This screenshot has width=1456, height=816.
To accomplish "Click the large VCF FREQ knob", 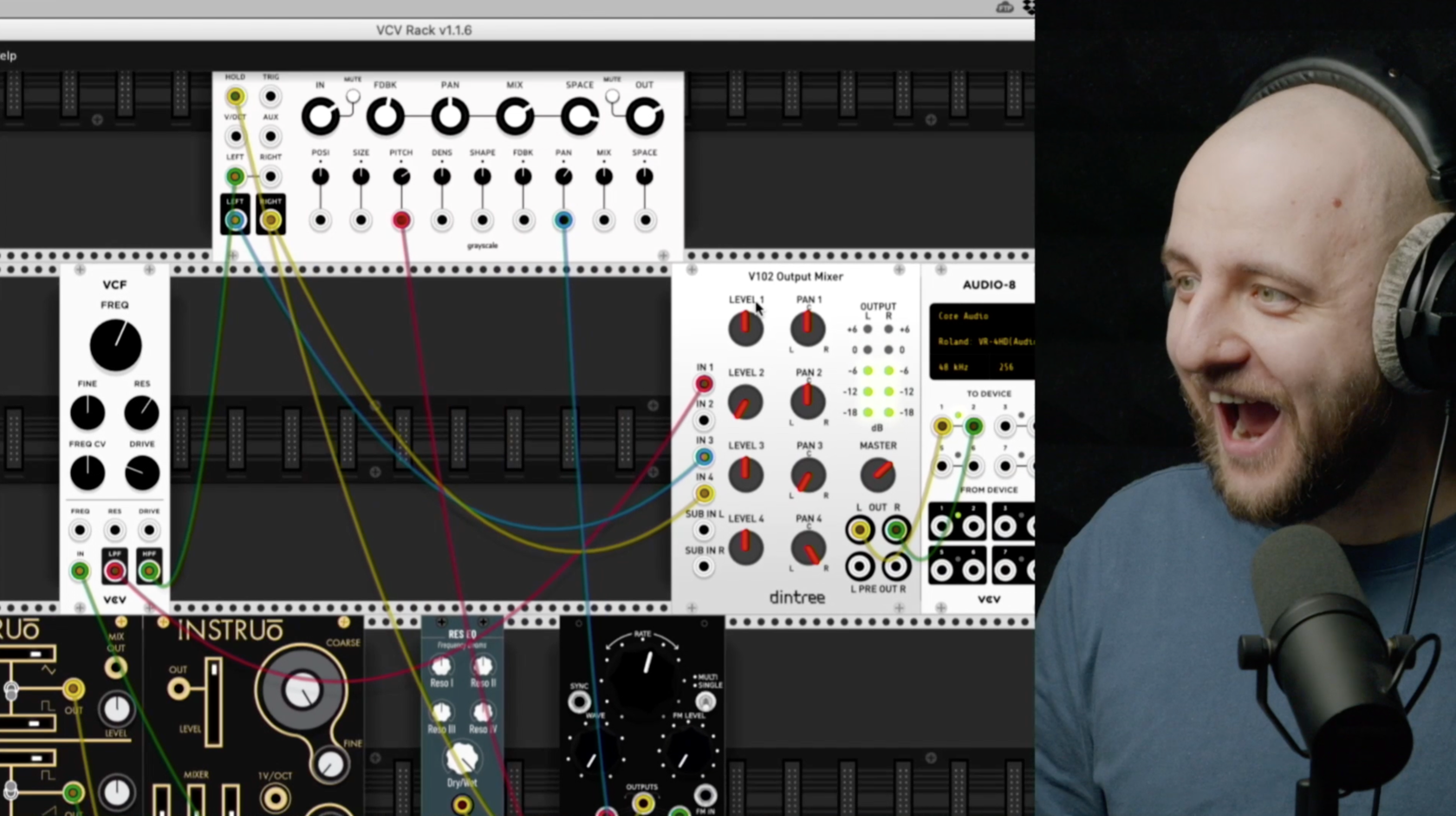I will point(115,345).
